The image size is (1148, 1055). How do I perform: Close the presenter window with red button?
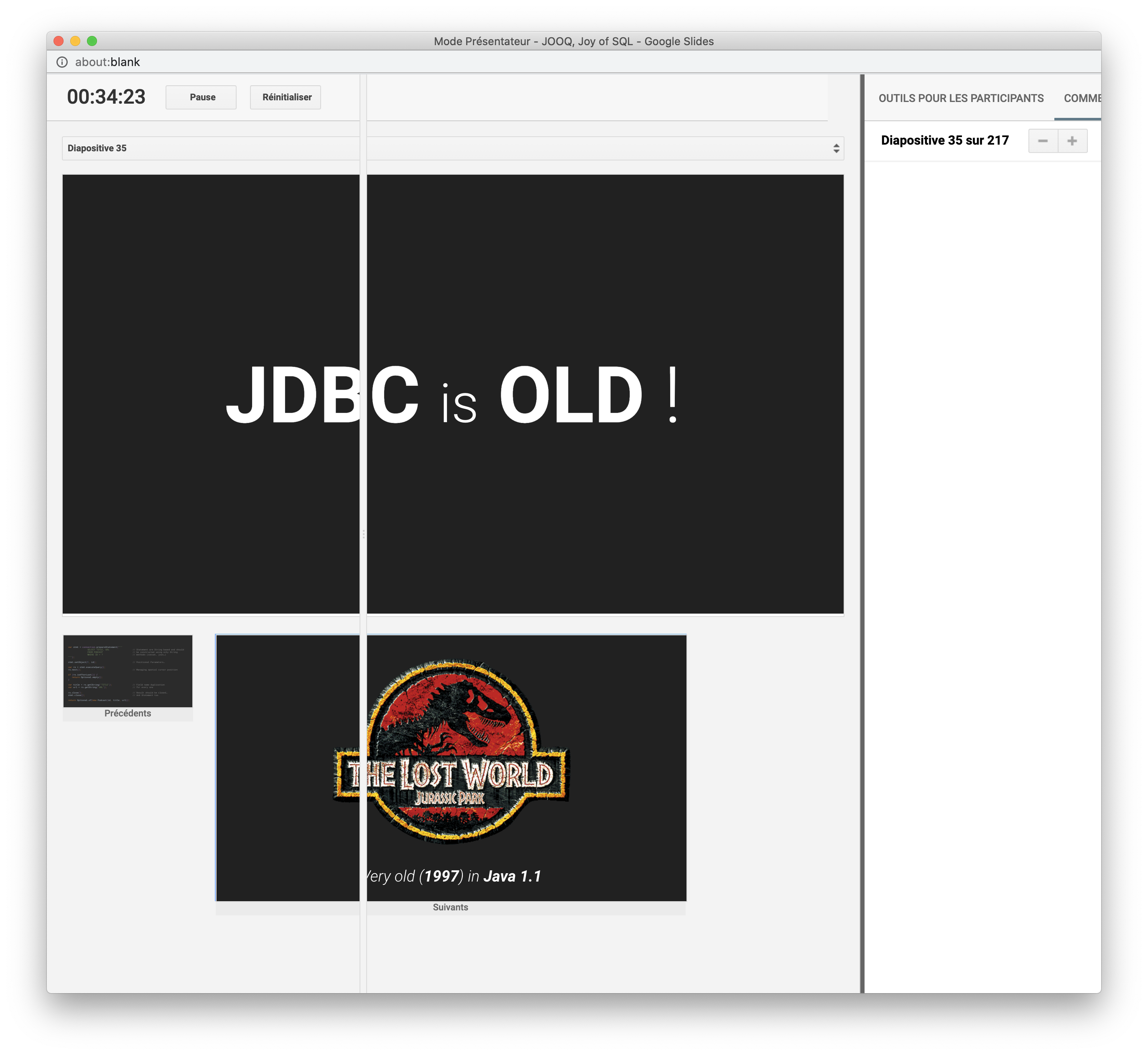[58, 41]
